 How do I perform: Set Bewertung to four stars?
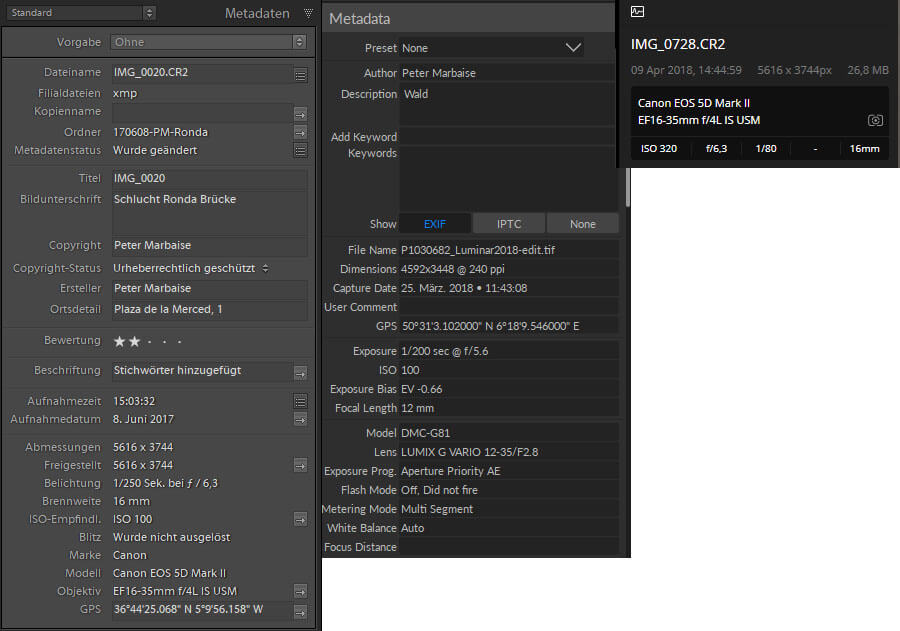coord(165,342)
